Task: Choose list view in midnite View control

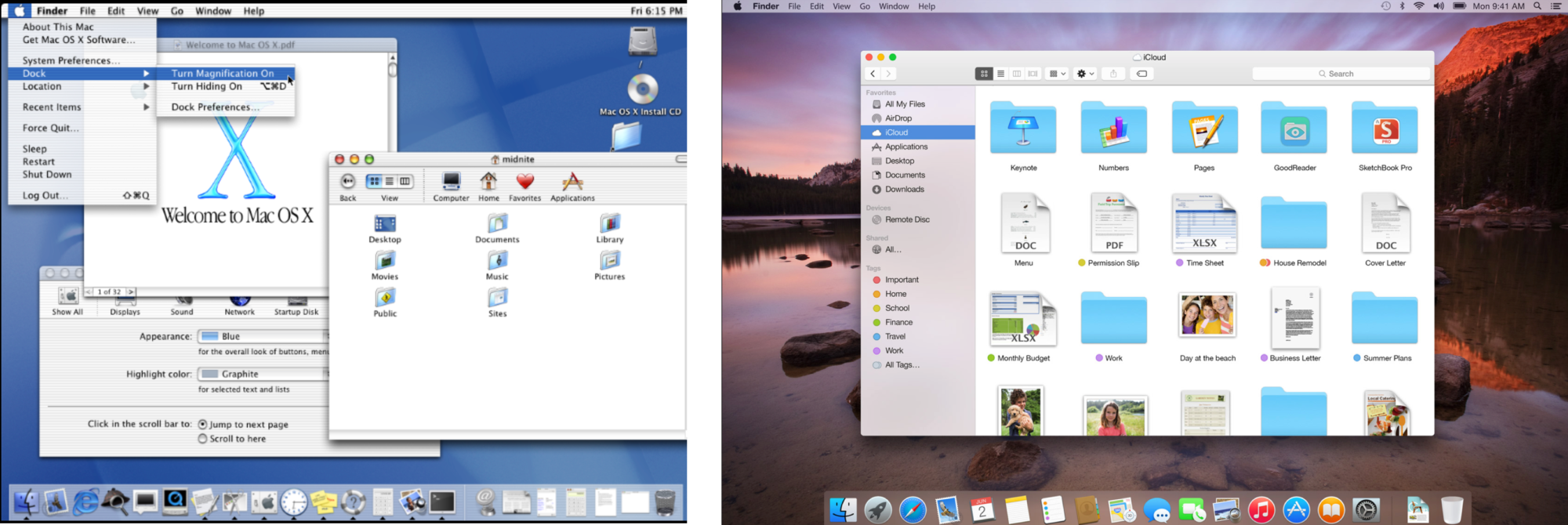Action: (x=390, y=181)
